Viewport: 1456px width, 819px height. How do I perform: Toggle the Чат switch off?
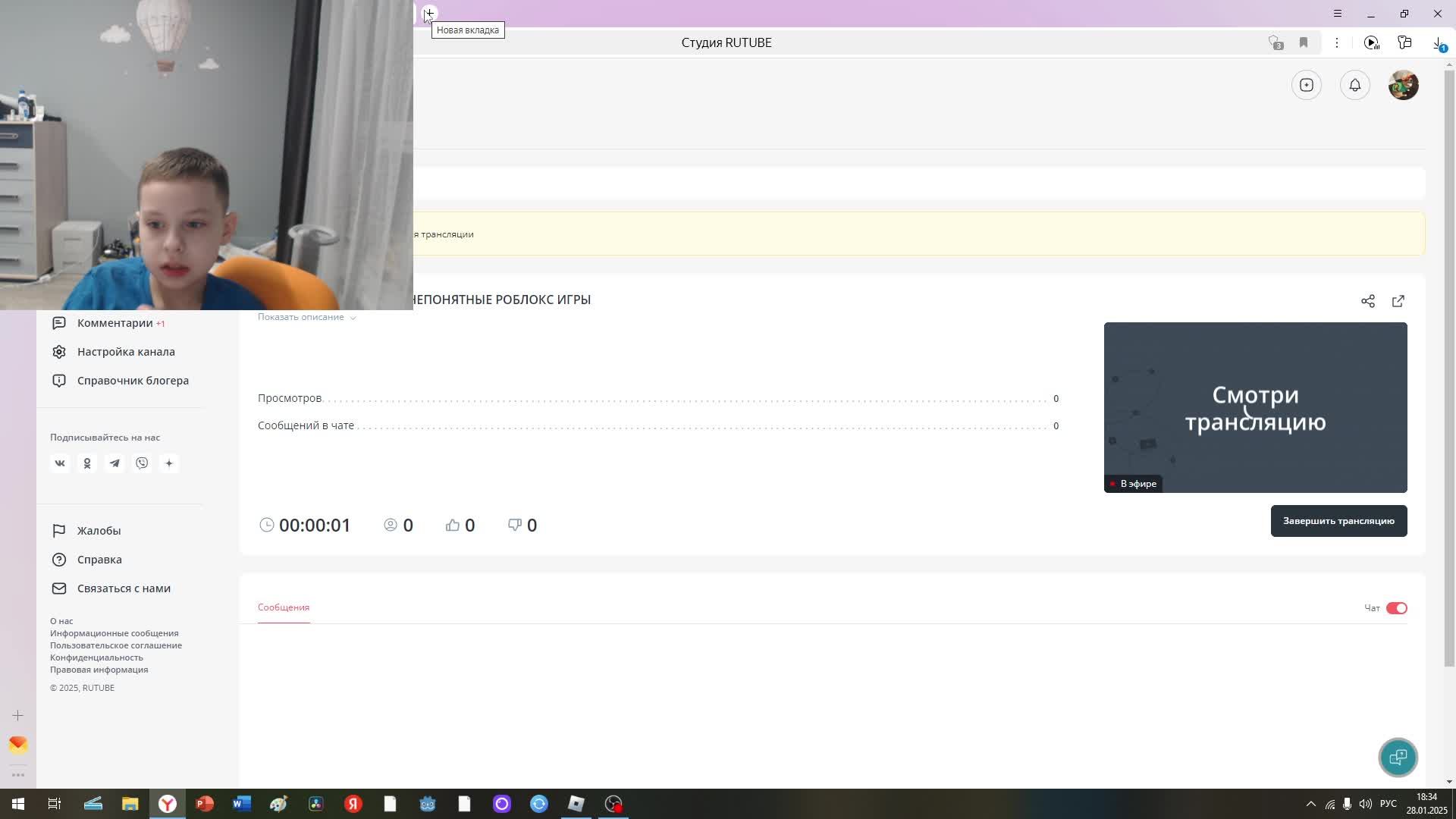coord(1396,608)
